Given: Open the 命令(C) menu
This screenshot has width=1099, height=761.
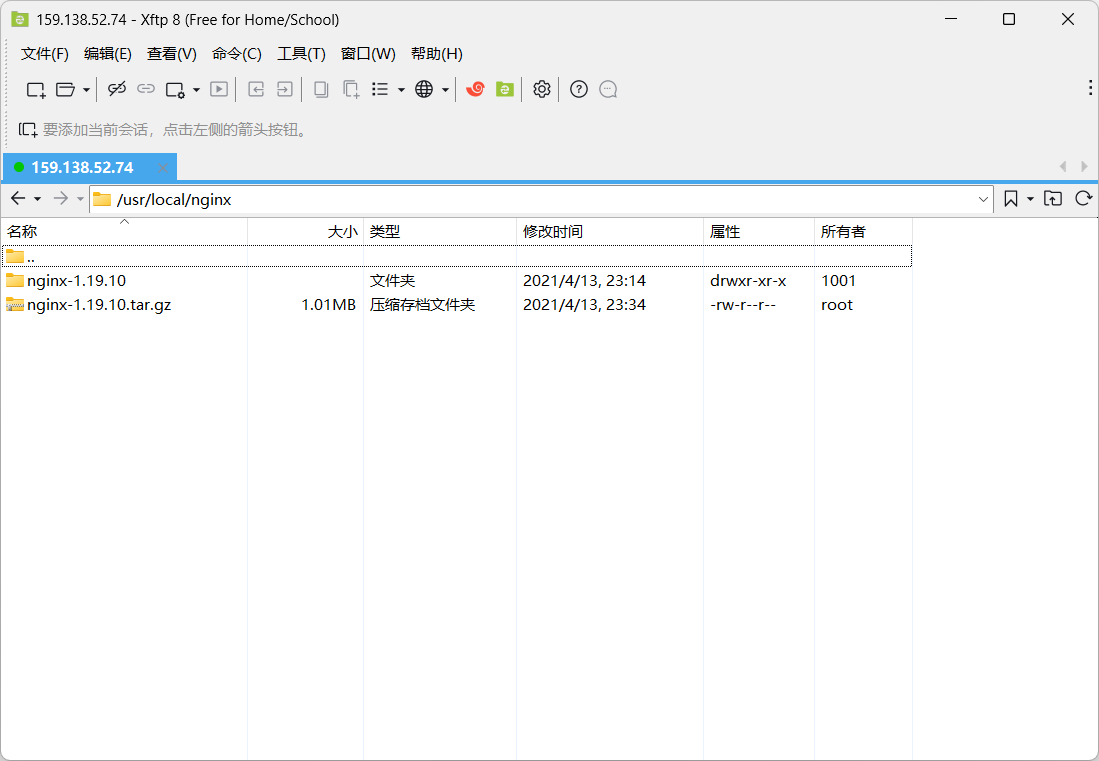Looking at the screenshot, I should (x=237, y=54).
